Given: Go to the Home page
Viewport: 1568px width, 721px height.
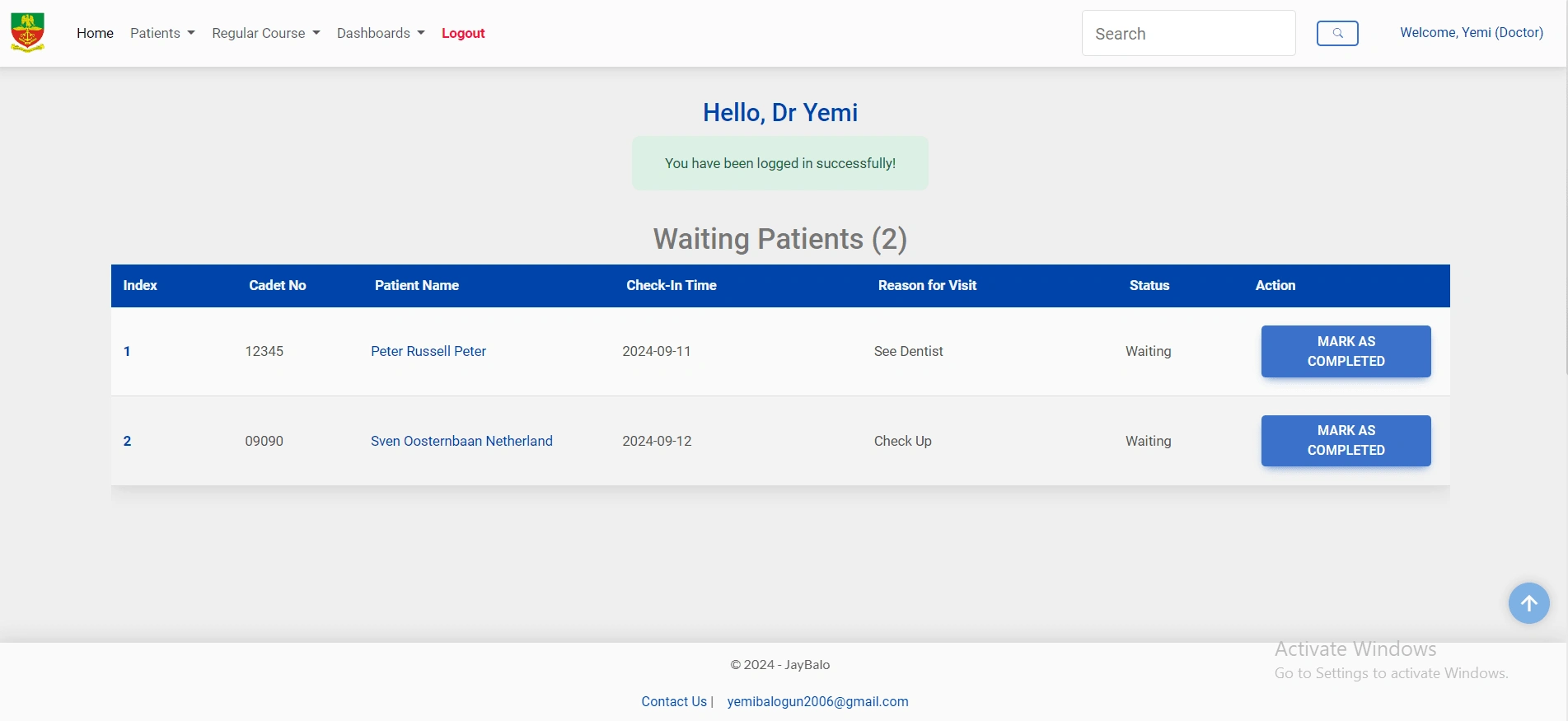Looking at the screenshot, I should 95,33.
